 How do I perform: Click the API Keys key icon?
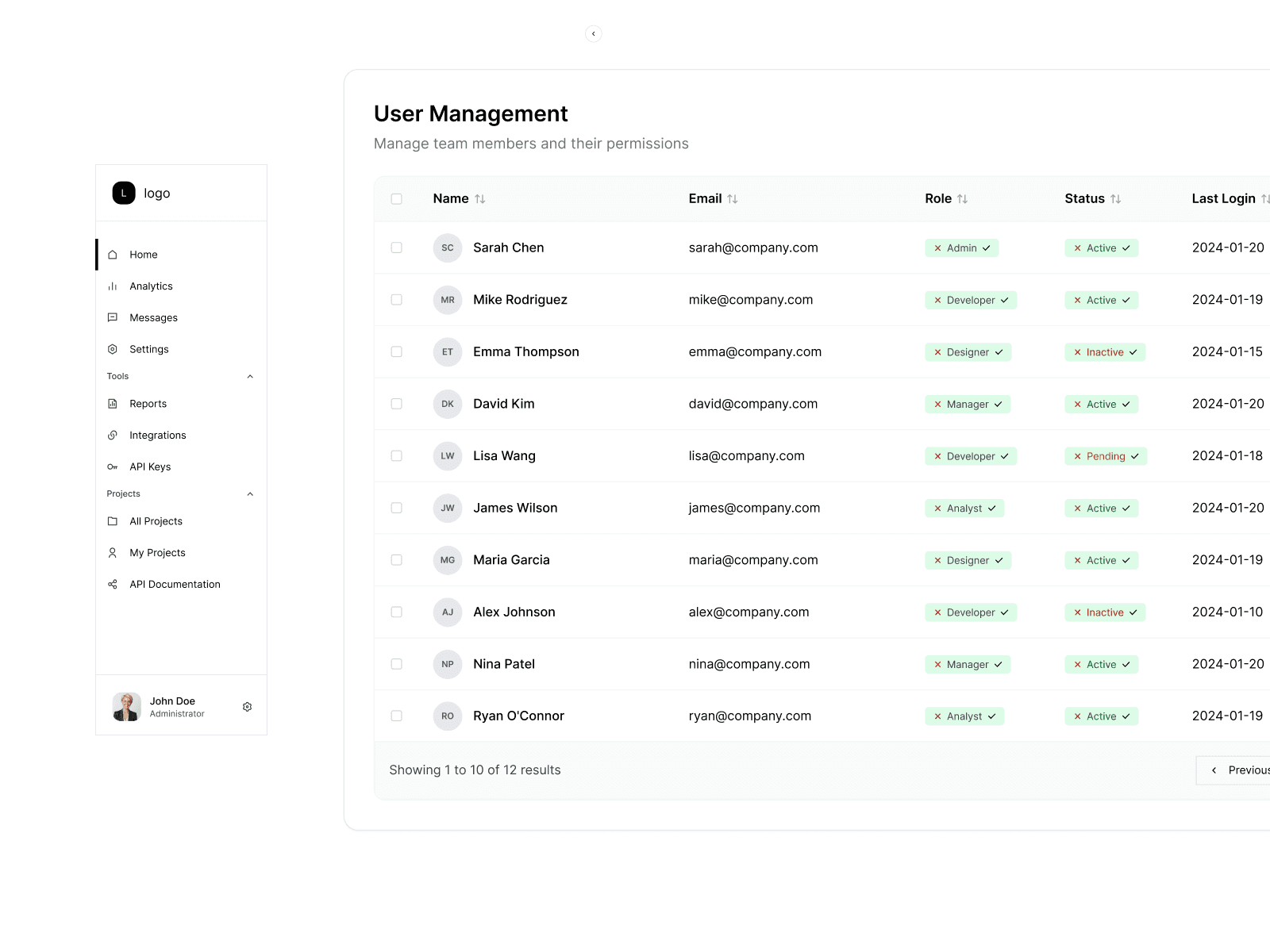pos(113,467)
